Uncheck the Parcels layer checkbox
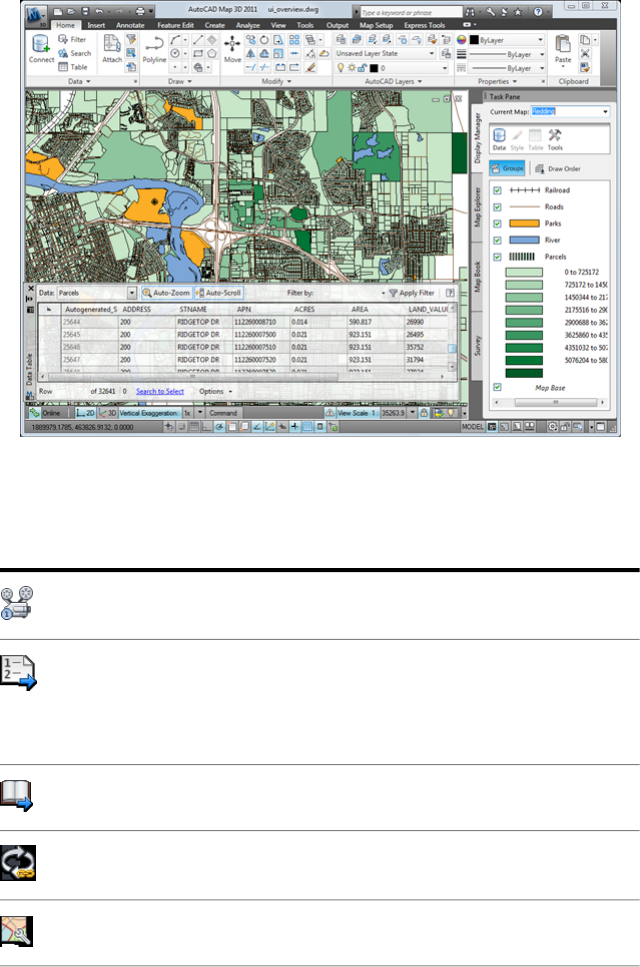This screenshot has width=640, height=967. tap(498, 257)
